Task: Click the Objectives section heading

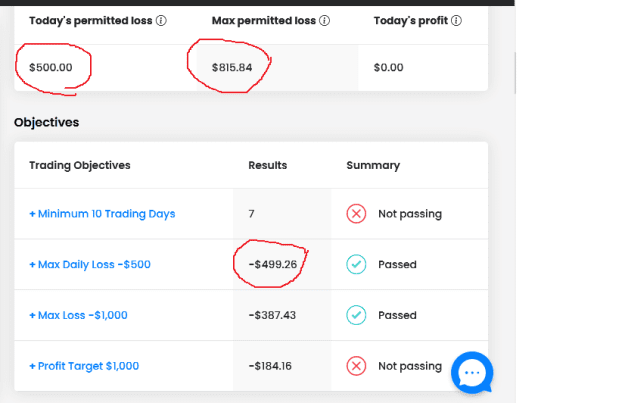Action: click(x=47, y=122)
